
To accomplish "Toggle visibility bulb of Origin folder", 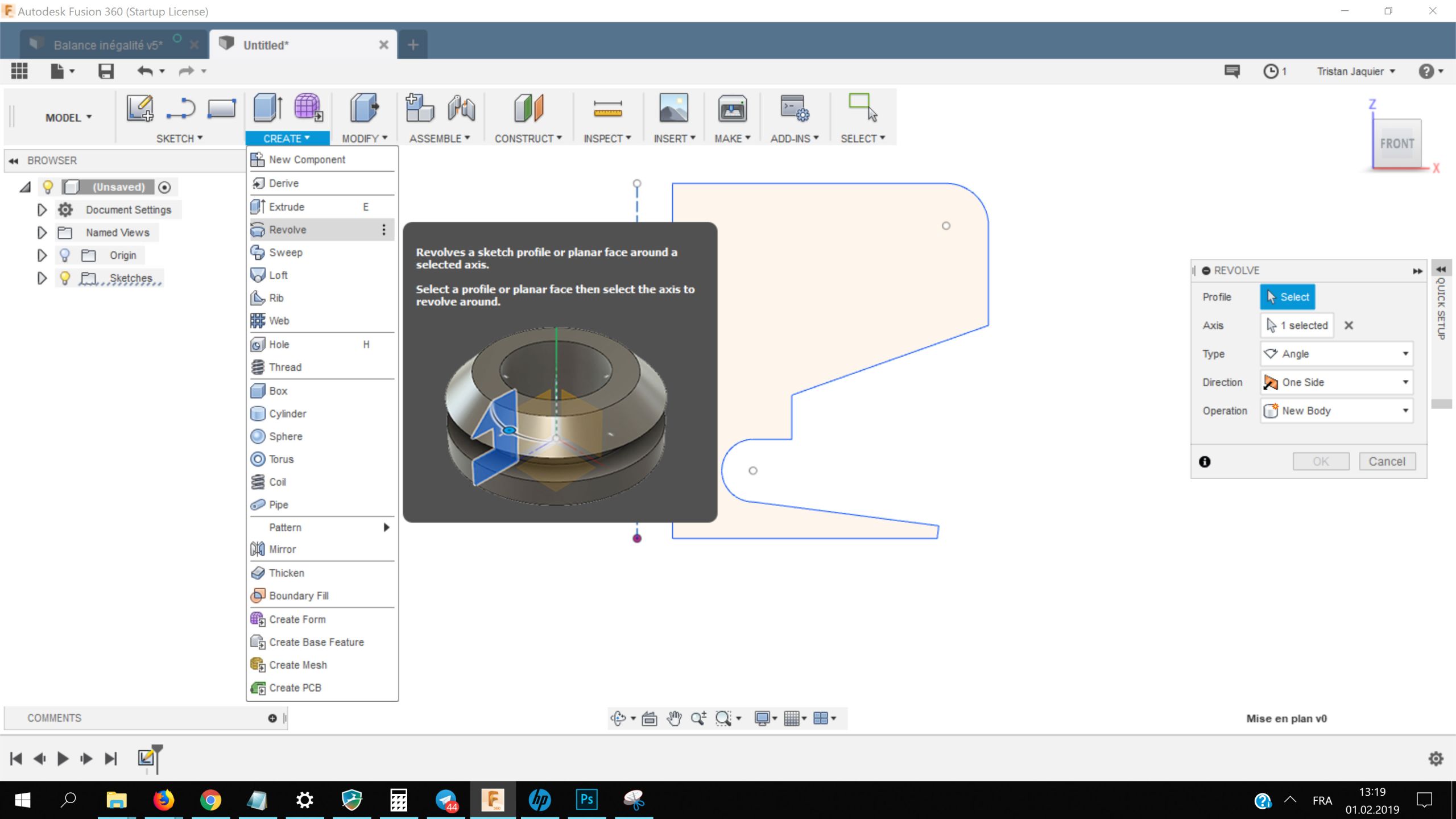I will [64, 255].
